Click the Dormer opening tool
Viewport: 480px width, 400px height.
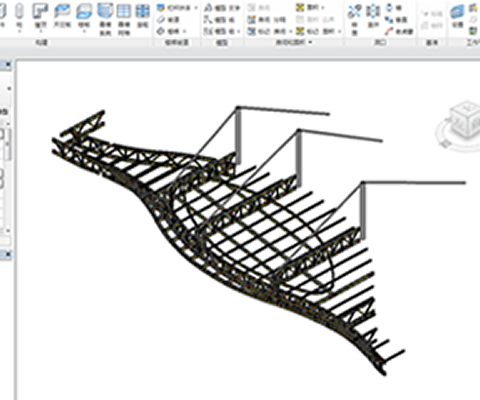[x=399, y=32]
